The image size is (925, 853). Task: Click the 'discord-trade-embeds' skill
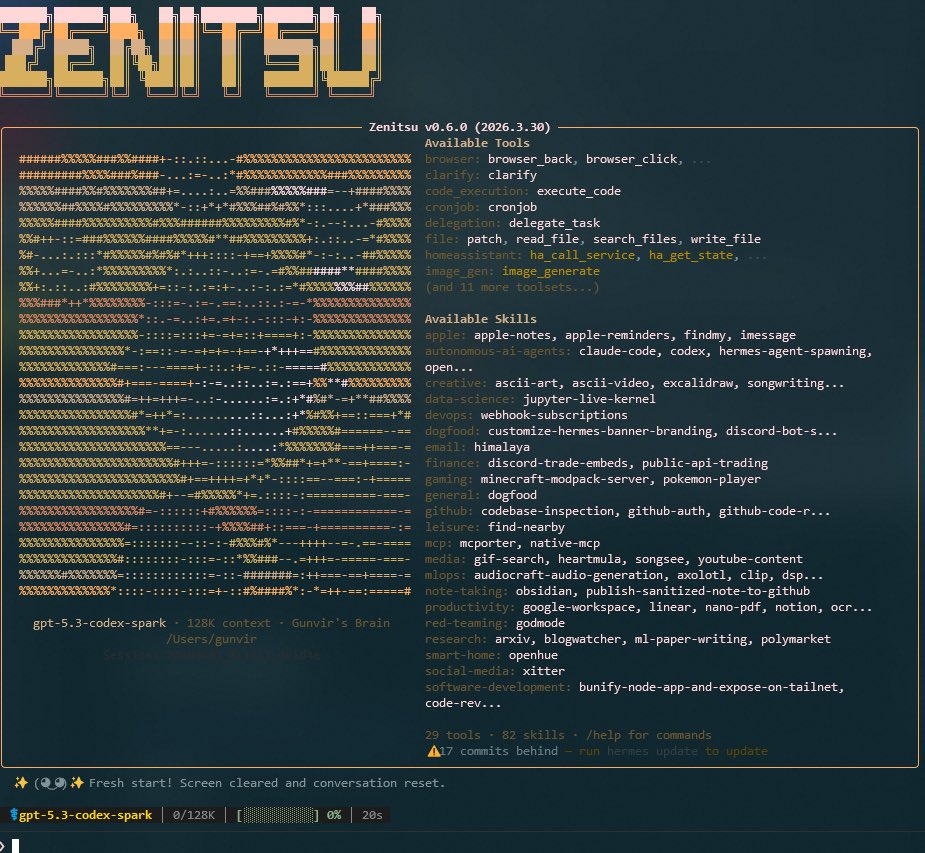coord(557,462)
